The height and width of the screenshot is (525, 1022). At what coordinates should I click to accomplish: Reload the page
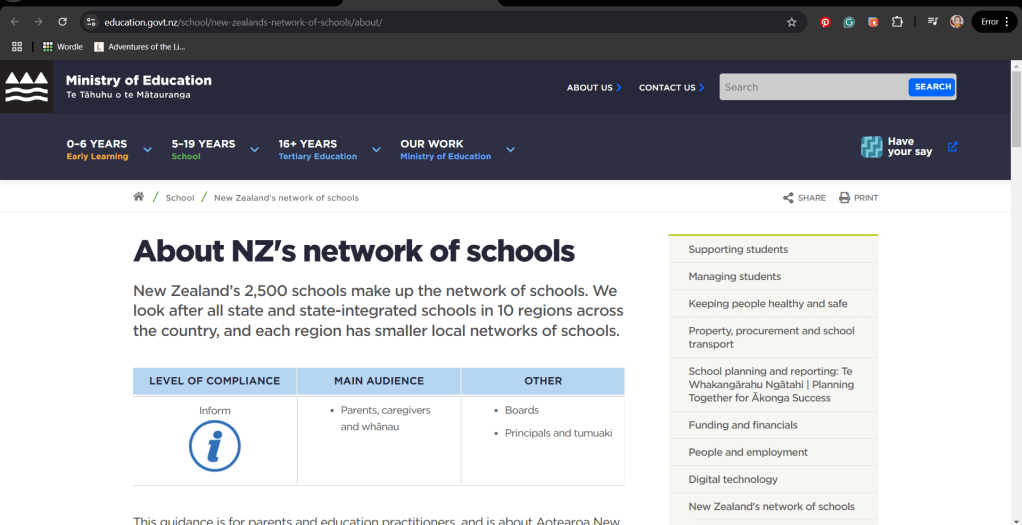point(63,22)
